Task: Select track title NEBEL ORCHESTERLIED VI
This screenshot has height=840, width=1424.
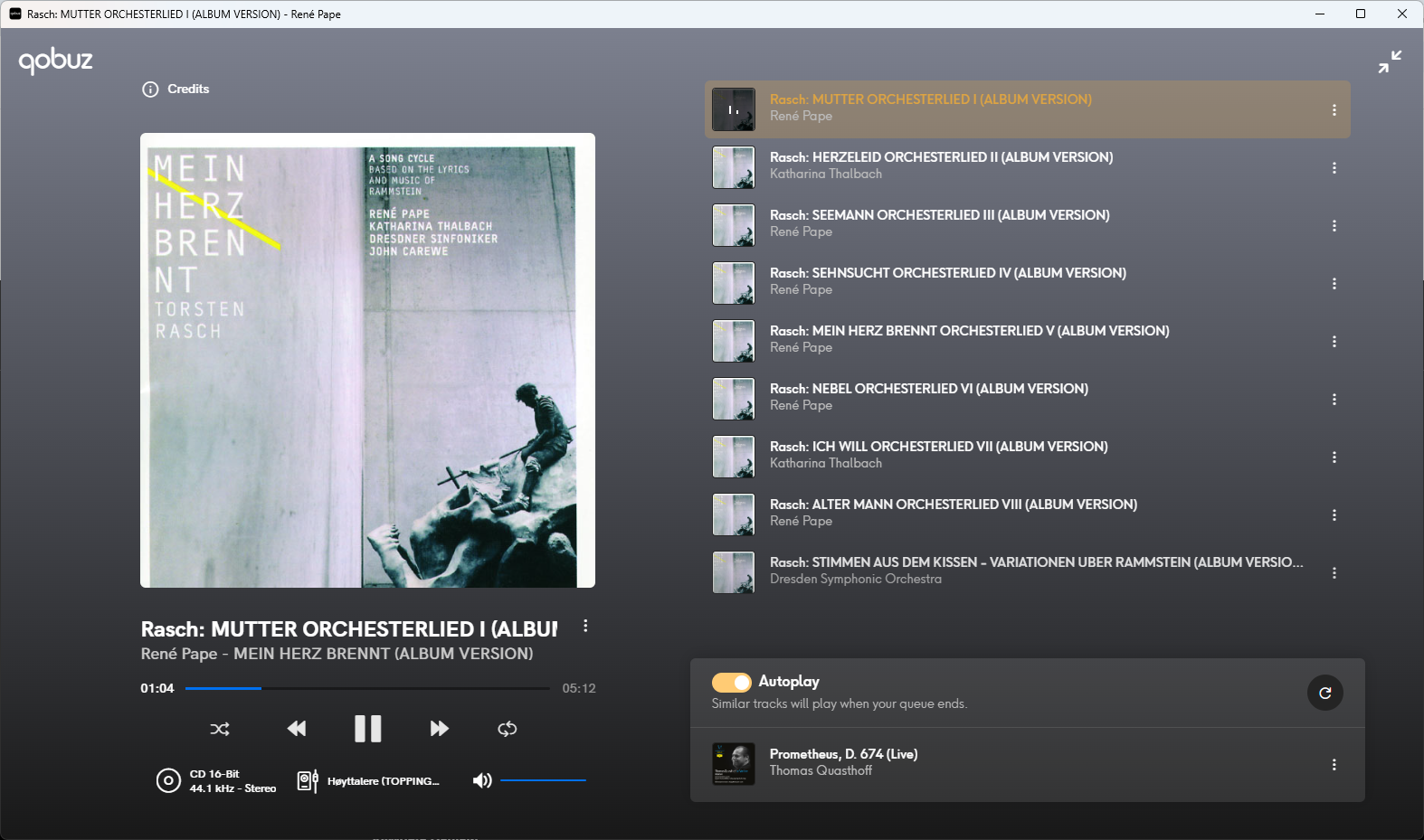Action: (929, 389)
